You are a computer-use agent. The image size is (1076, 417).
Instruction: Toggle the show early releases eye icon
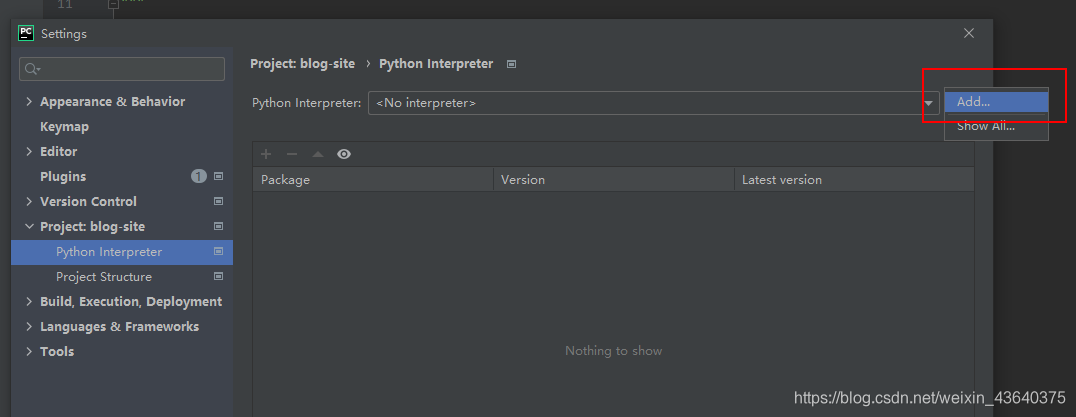pyautogui.click(x=344, y=154)
